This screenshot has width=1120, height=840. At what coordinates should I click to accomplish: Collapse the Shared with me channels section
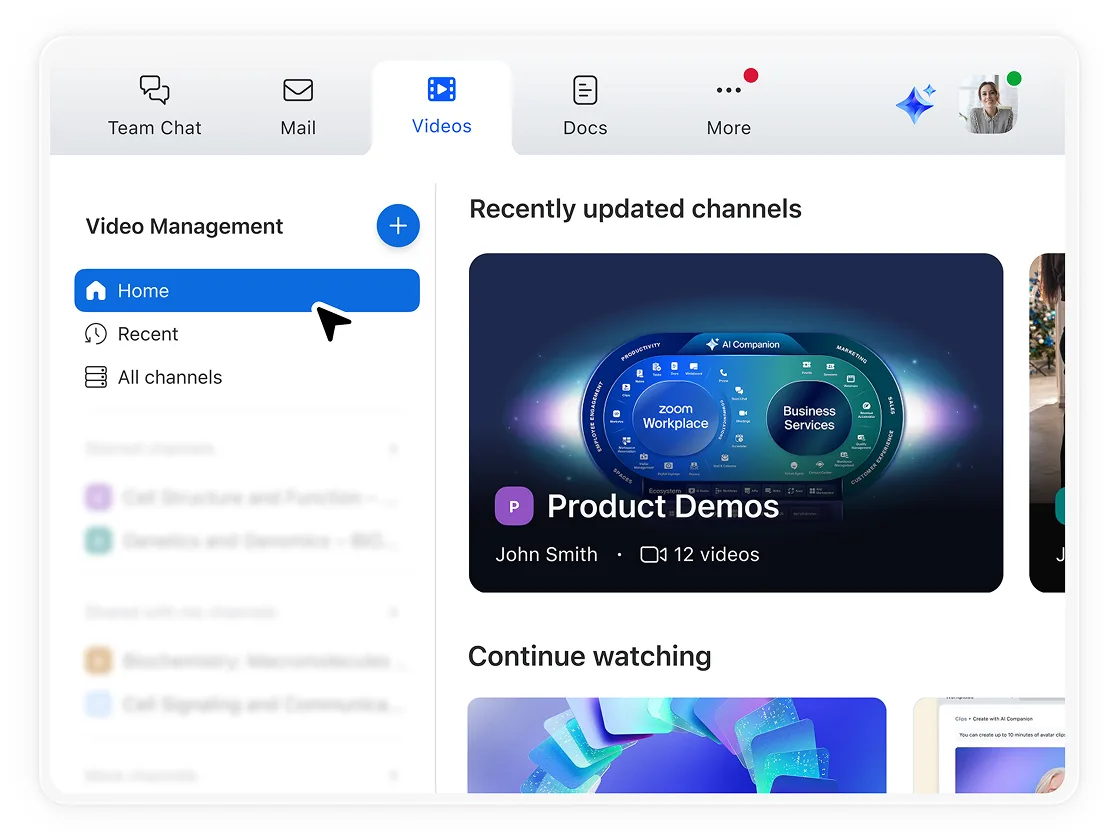[393, 612]
